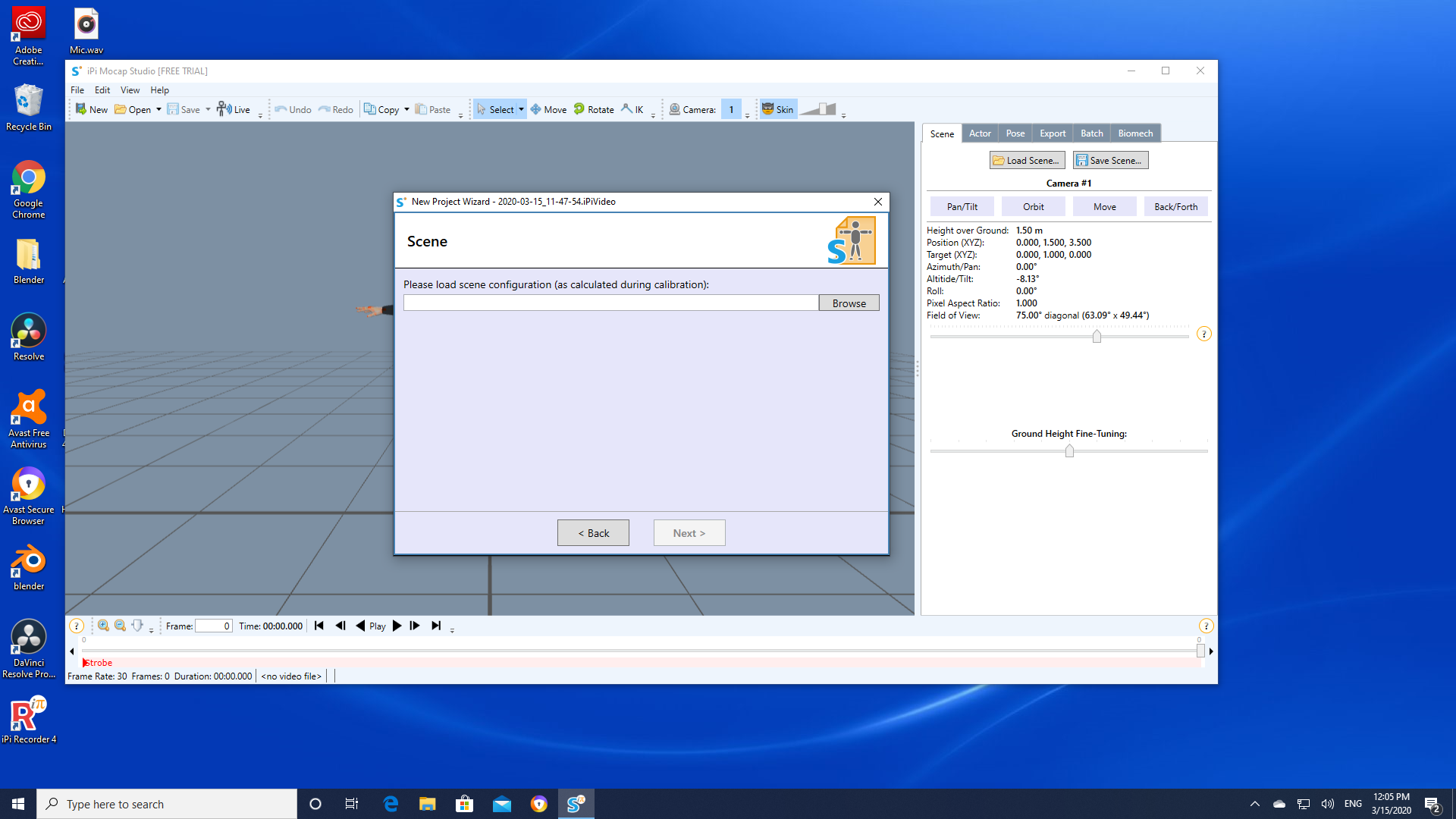The height and width of the screenshot is (819, 1456).
Task: Click the zoom in magnifier icon
Action: coord(103,626)
